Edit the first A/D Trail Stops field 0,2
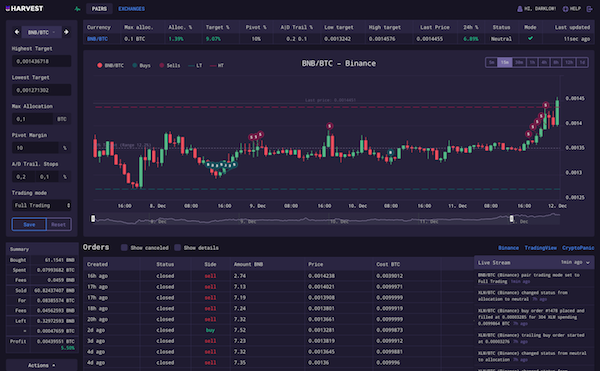 coord(24,177)
